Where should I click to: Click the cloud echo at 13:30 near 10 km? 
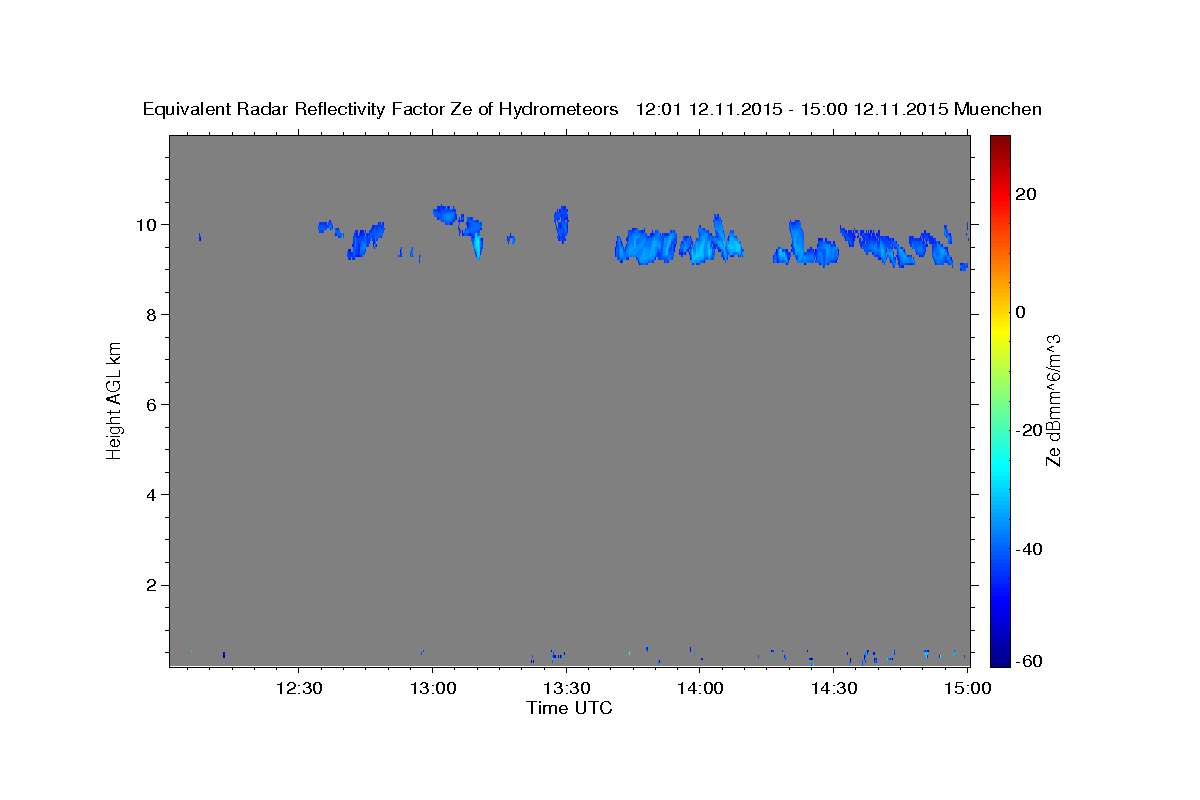562,224
